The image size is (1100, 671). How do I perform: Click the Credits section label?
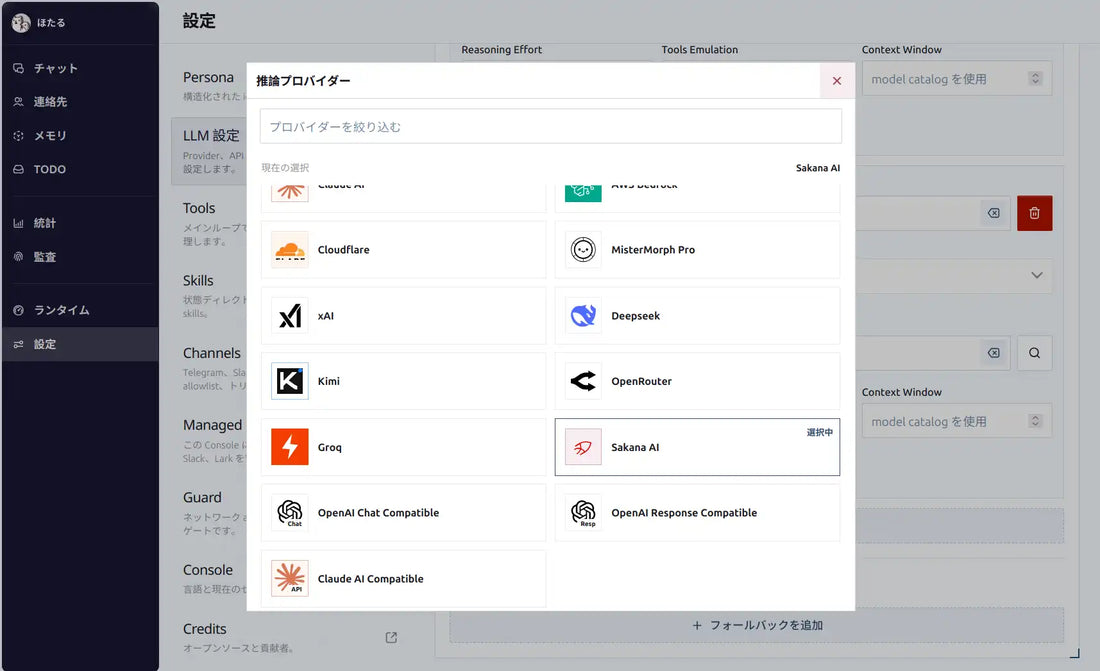[205, 629]
